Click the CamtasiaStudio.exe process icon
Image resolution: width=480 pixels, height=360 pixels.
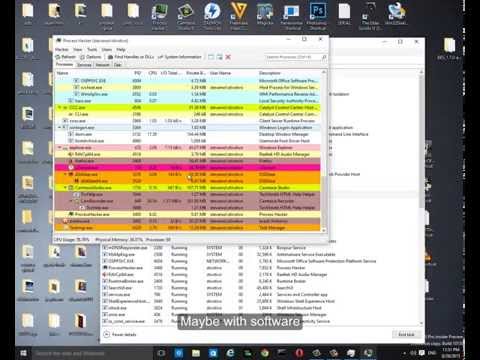click(x=71, y=188)
